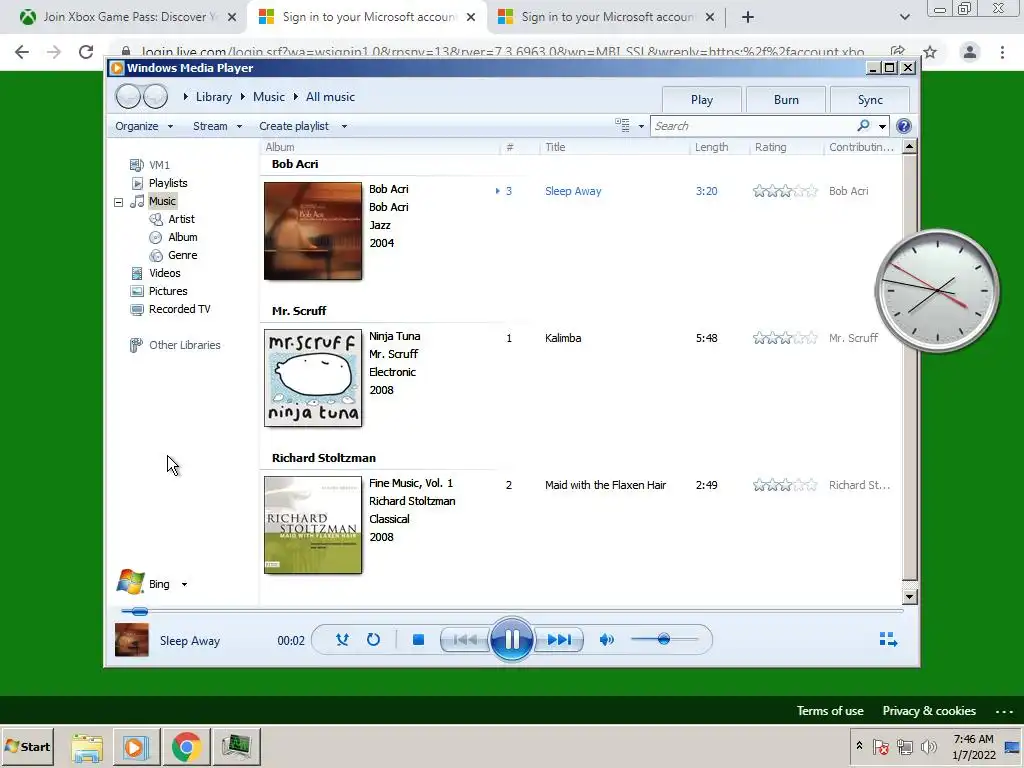Click Media Player taskbar icon
1024x768 pixels.
coord(136,746)
